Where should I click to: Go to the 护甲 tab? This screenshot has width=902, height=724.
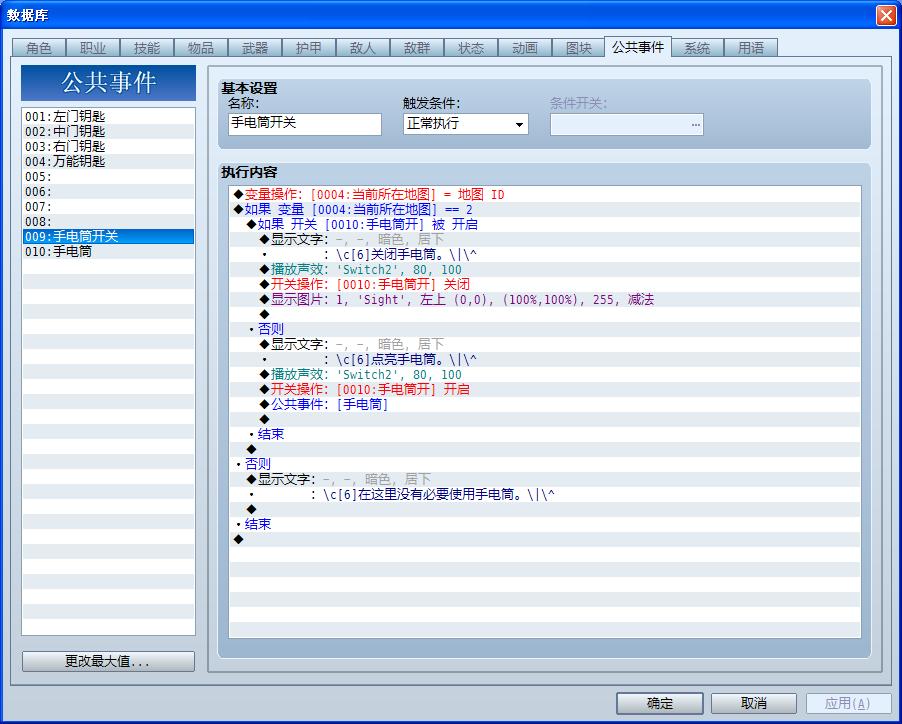click(309, 48)
